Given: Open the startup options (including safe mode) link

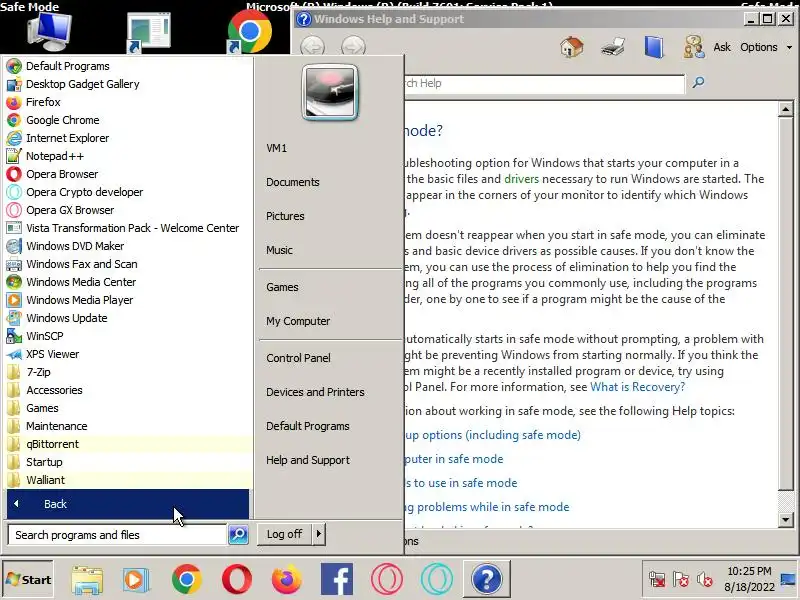Looking at the screenshot, I should (x=493, y=435).
